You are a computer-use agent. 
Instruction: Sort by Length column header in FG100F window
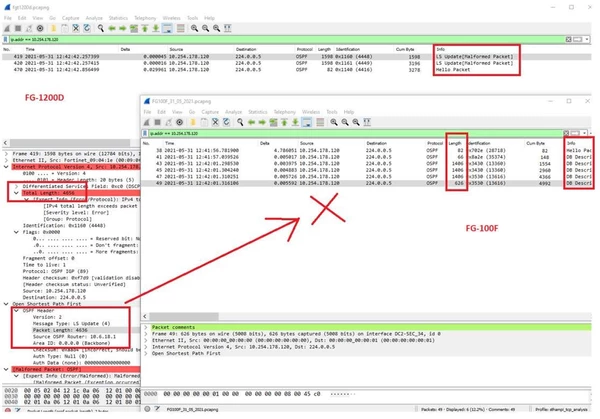tap(455, 143)
